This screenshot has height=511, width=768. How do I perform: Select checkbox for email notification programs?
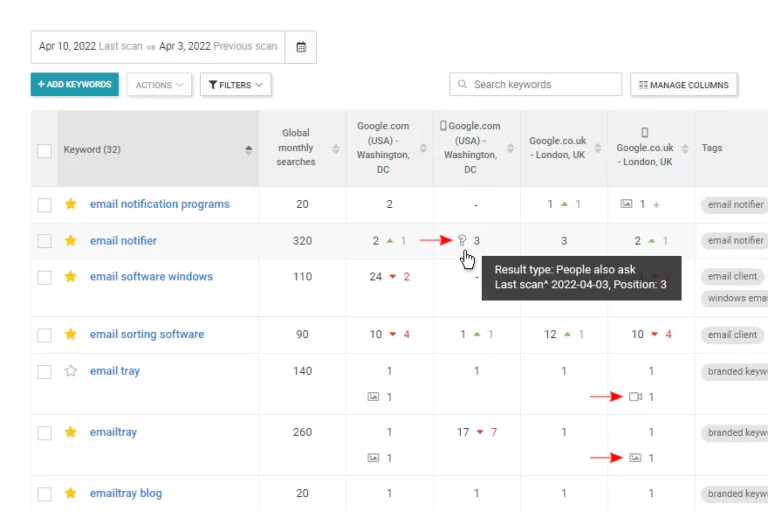tap(45, 205)
